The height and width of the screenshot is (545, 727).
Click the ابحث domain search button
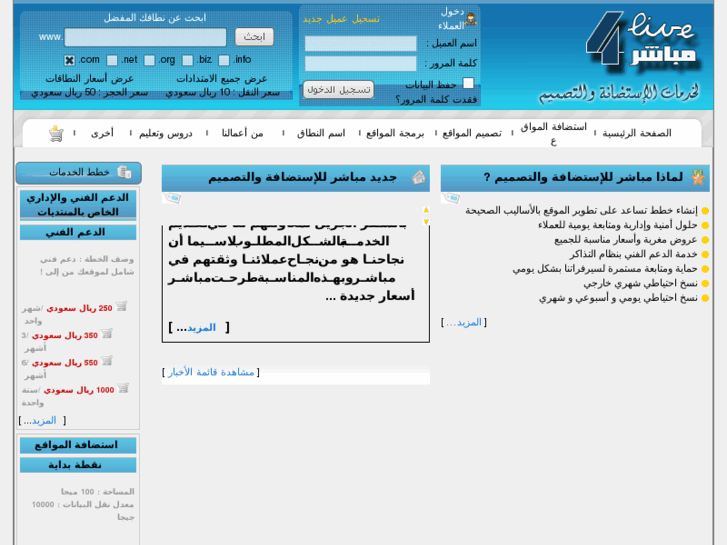pos(254,37)
